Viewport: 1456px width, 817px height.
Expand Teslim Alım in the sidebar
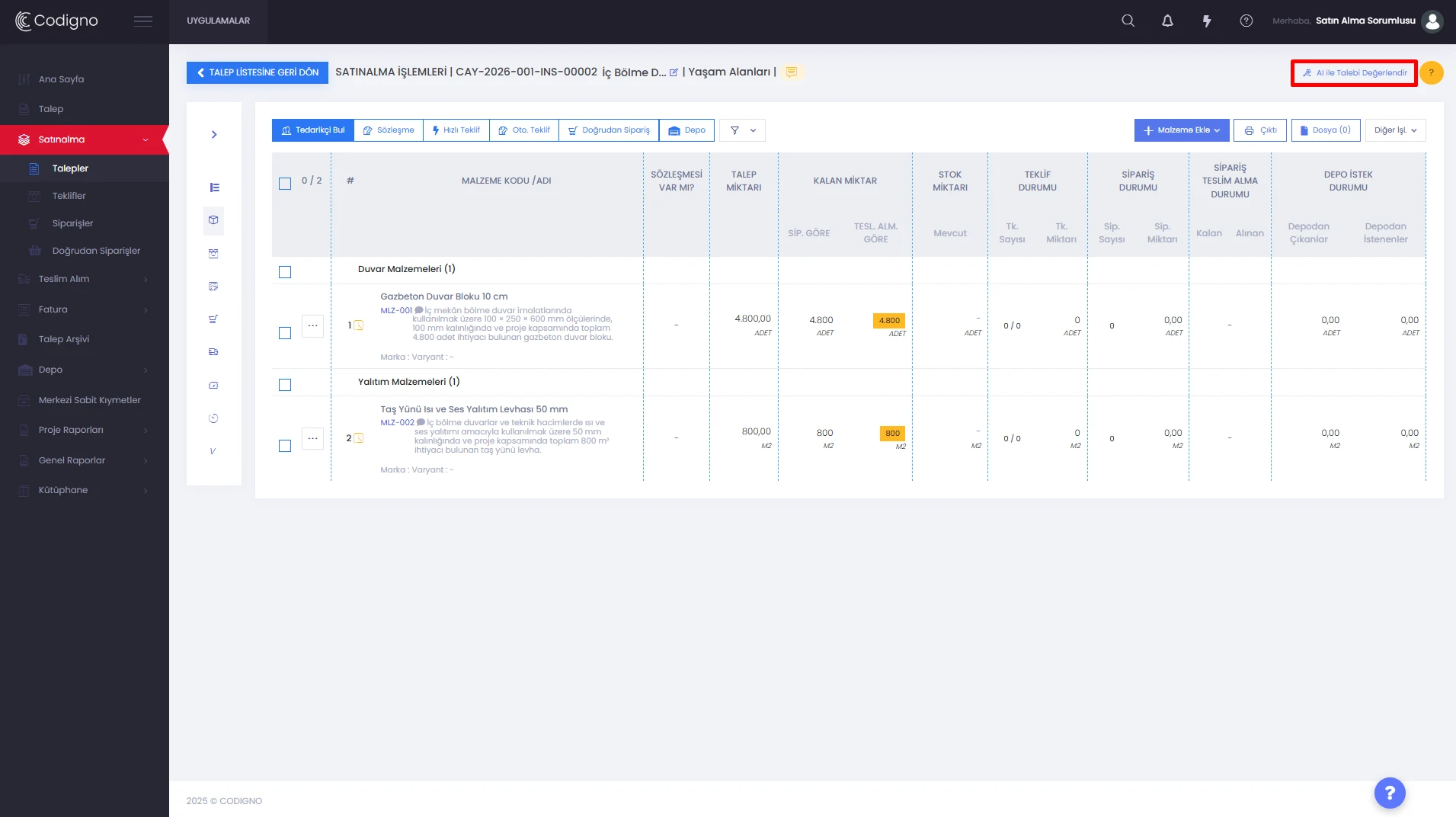(x=85, y=279)
